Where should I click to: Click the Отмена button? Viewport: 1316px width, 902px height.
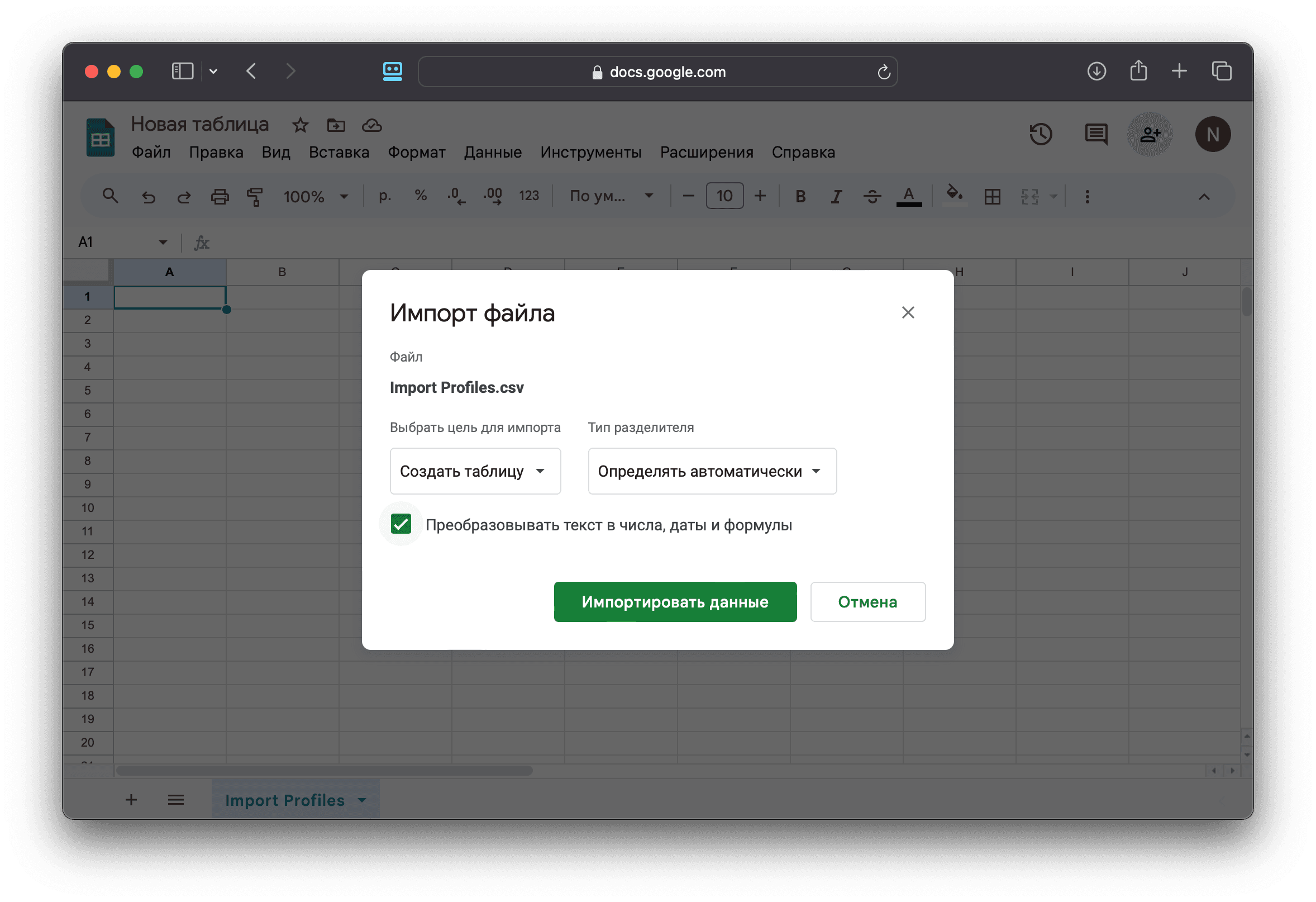(x=867, y=602)
